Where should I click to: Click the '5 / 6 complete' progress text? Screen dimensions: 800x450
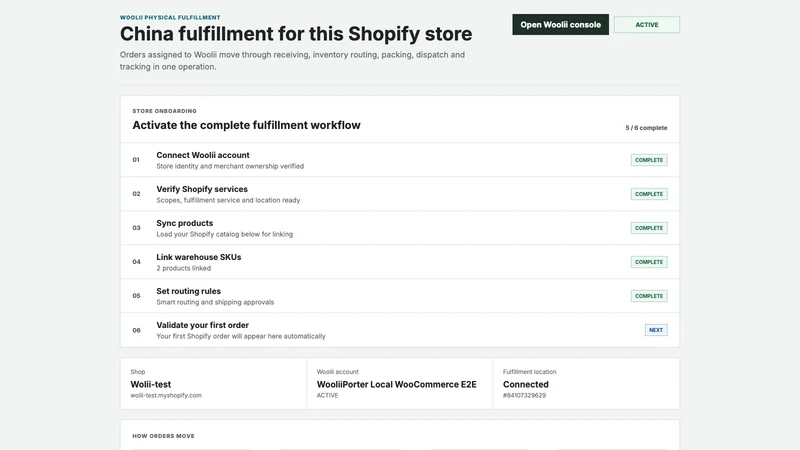tap(646, 128)
